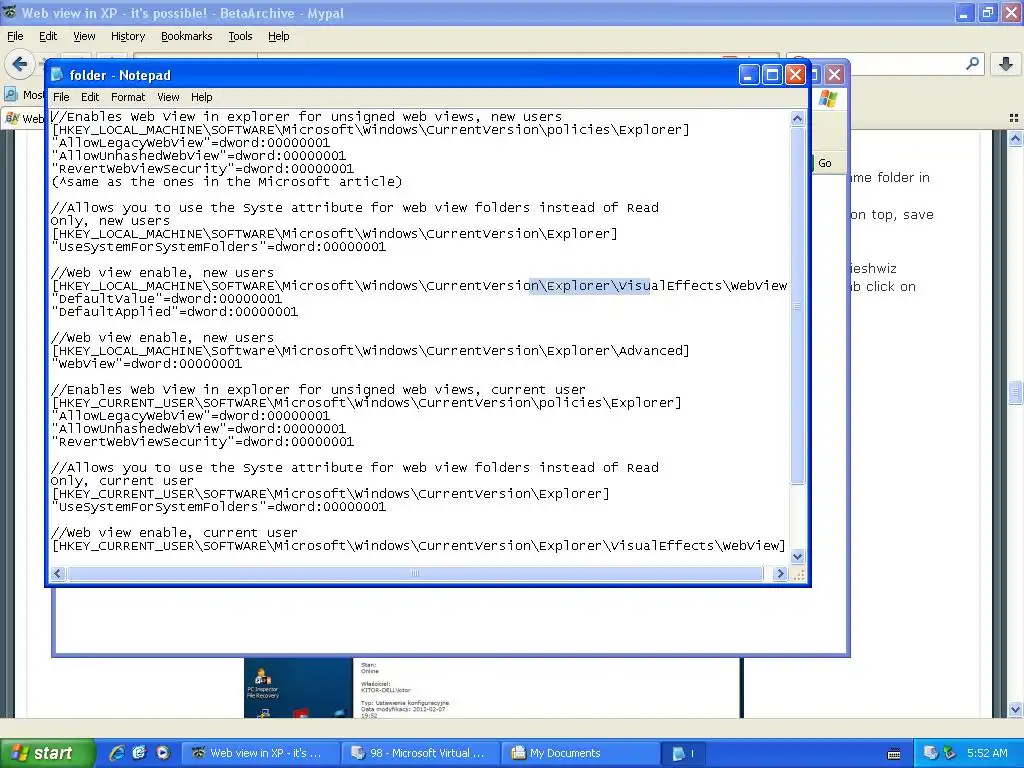This screenshot has width=1024, height=768.
Task: Close the Explorer window behind Notepad
Action: click(x=834, y=74)
